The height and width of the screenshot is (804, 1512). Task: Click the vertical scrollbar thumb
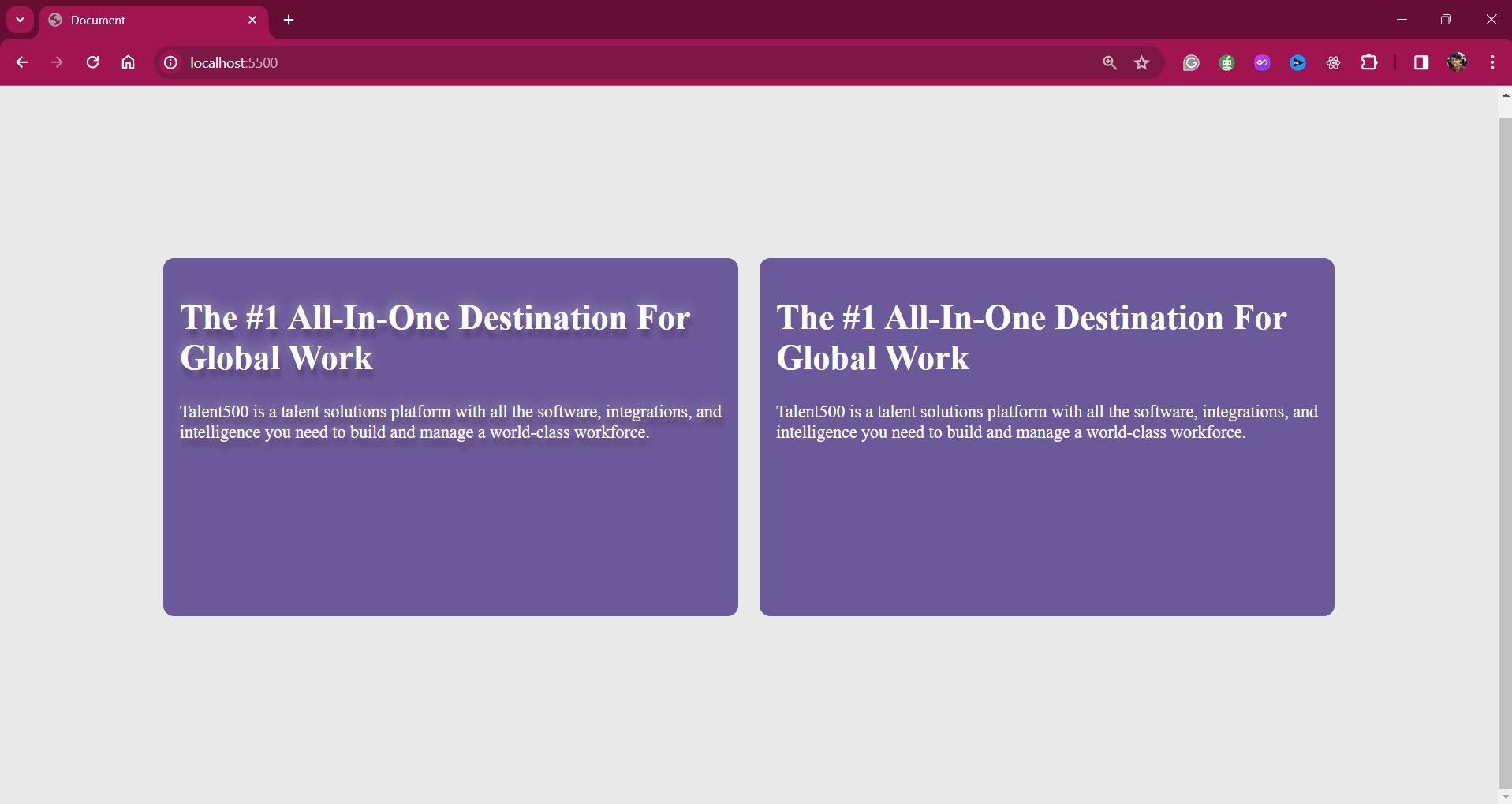pos(1505,450)
